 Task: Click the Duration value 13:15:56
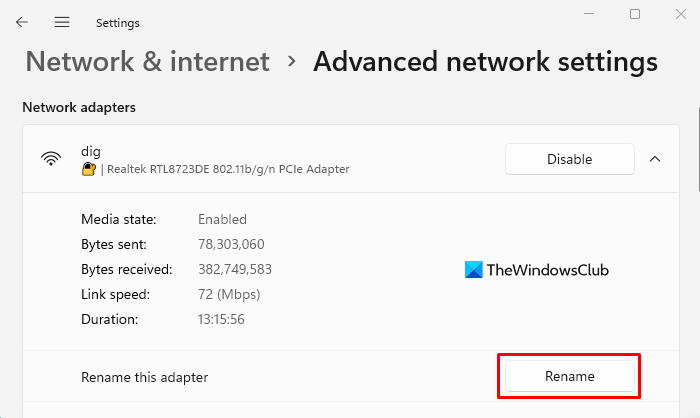[x=221, y=319]
